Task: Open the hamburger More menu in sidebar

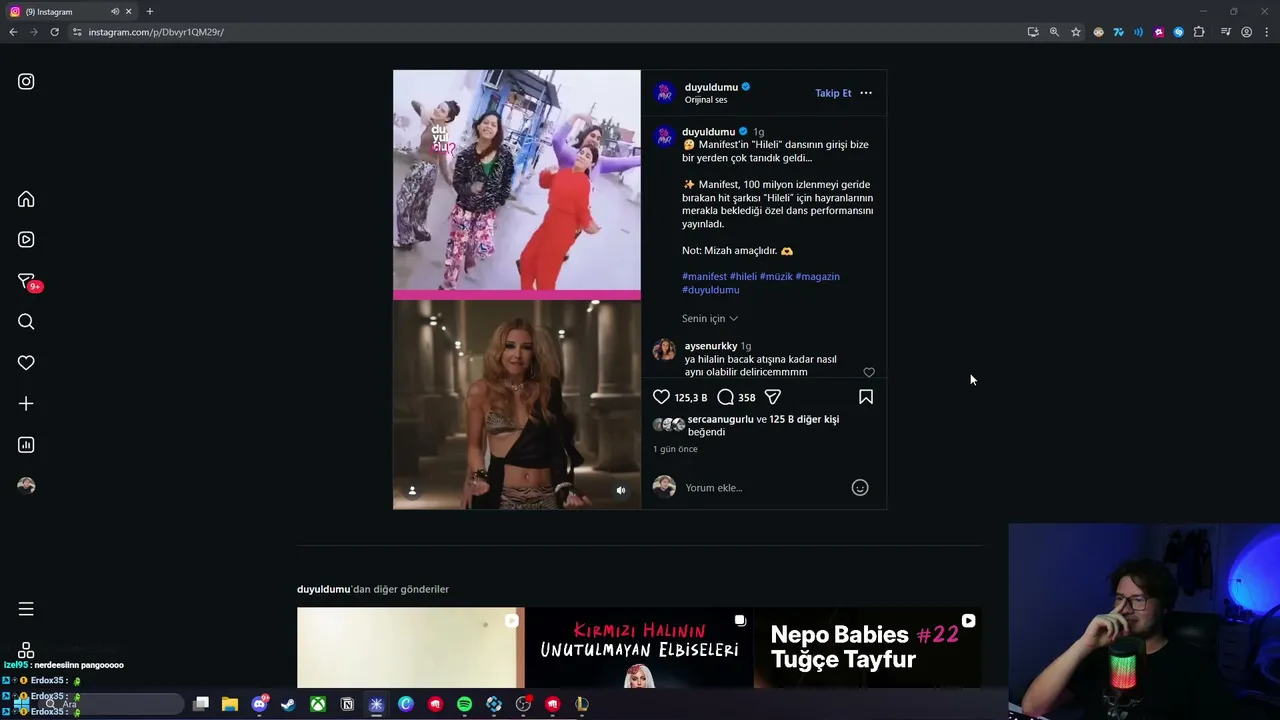Action: tap(26, 609)
